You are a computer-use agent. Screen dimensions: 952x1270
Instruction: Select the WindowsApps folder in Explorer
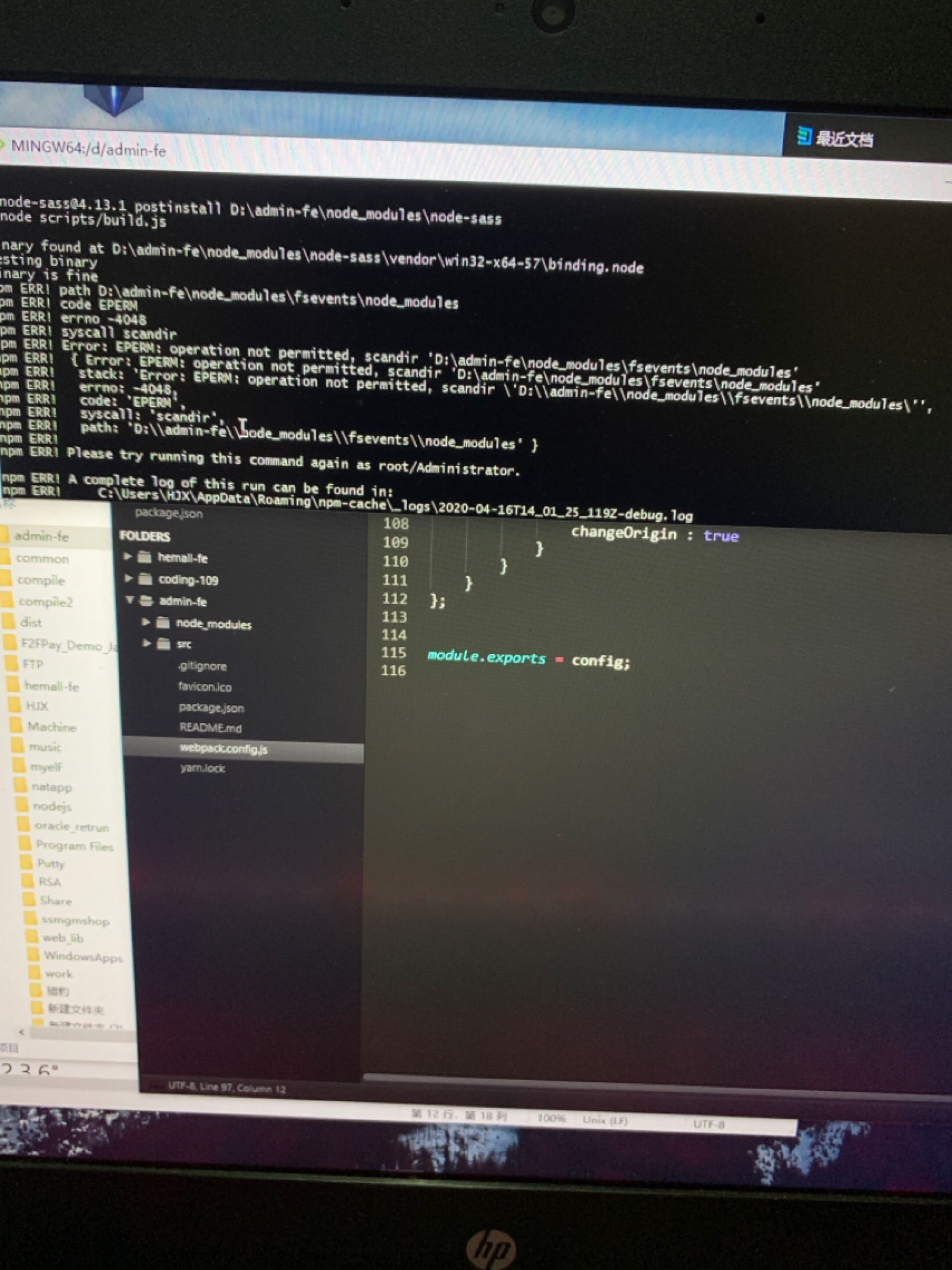click(83, 956)
